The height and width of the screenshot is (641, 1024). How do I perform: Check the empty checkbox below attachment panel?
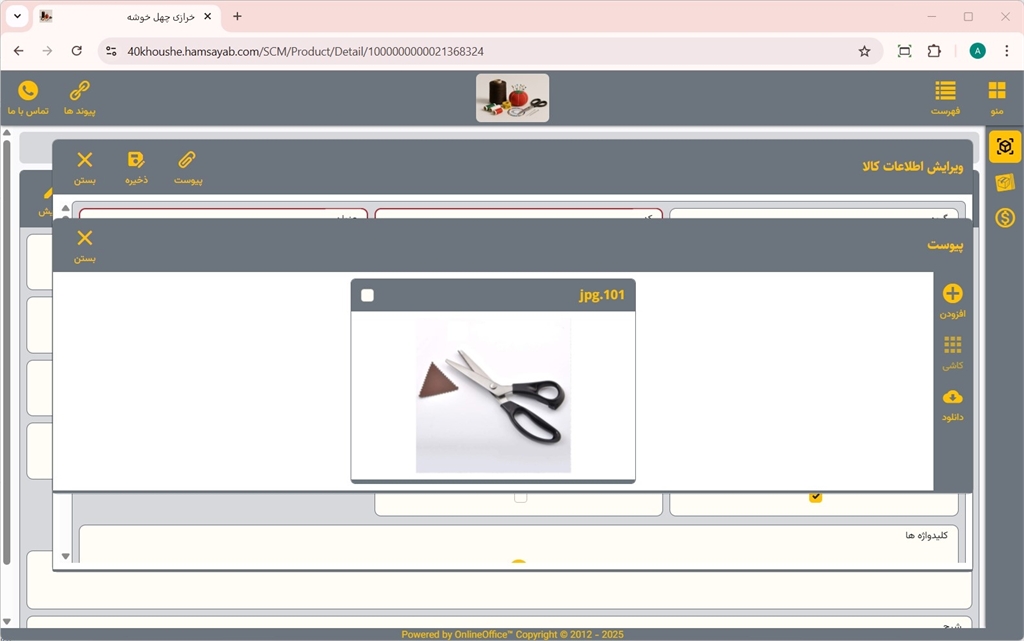pos(520,497)
